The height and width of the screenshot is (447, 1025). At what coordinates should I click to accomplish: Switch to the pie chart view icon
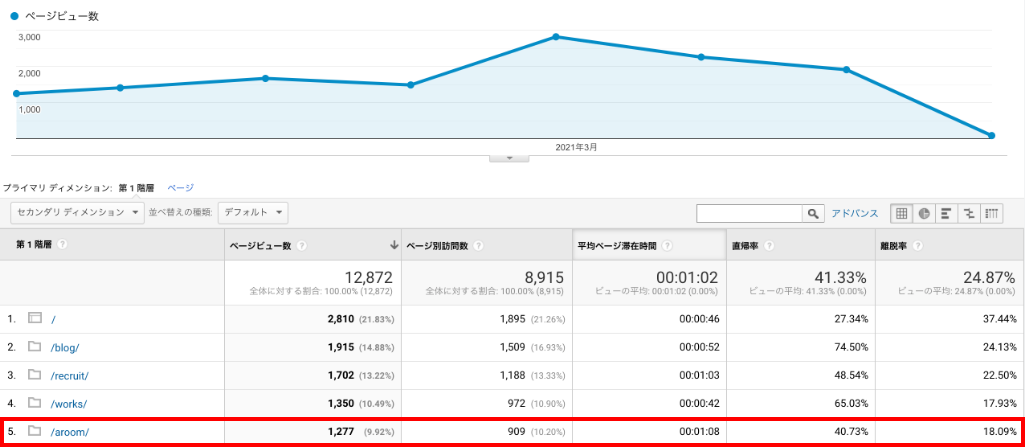(924, 213)
